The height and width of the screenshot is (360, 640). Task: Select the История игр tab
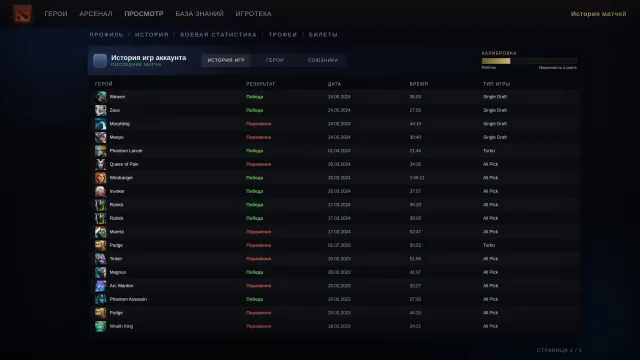226,60
